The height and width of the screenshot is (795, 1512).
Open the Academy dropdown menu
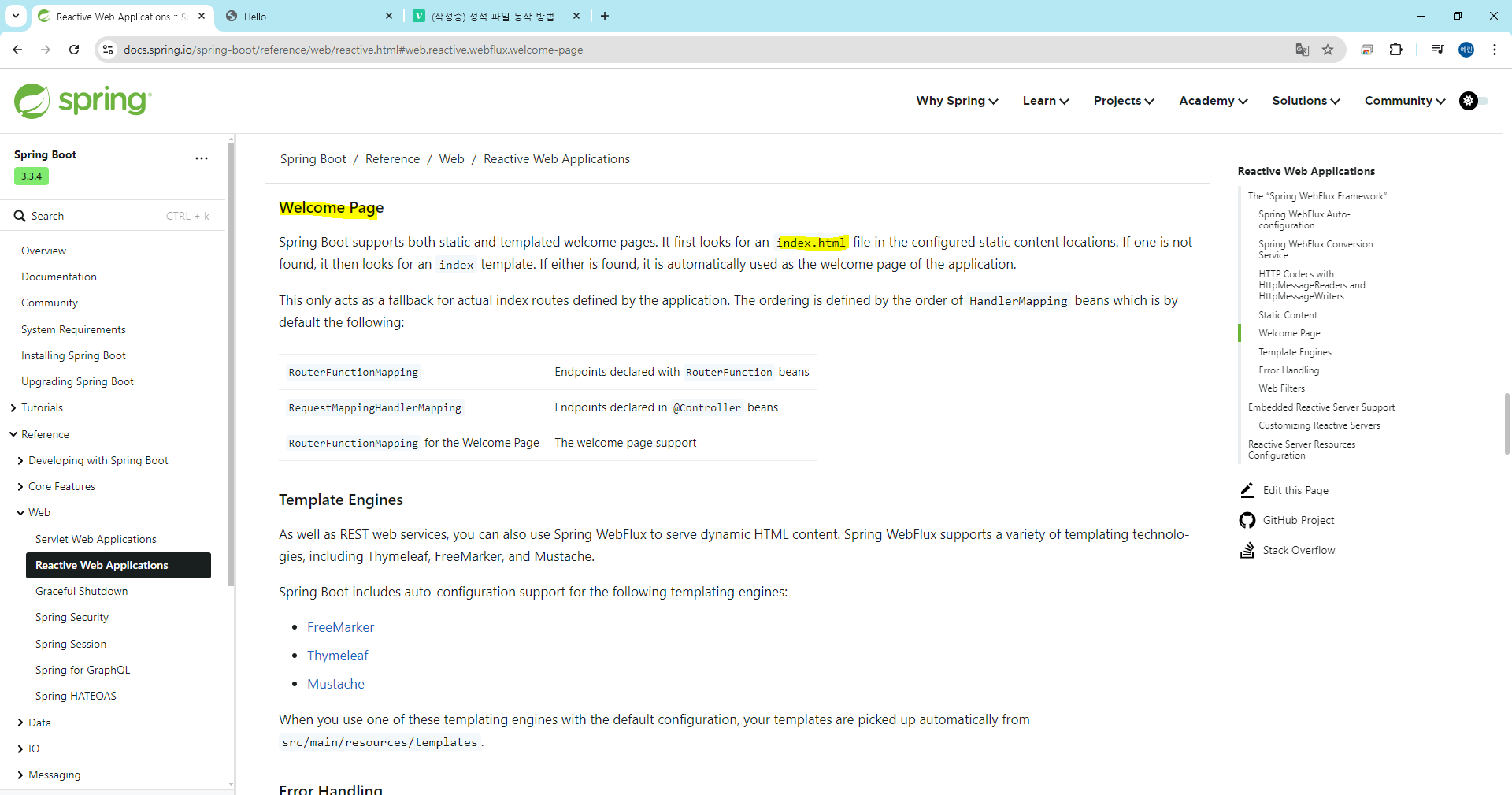(1213, 101)
